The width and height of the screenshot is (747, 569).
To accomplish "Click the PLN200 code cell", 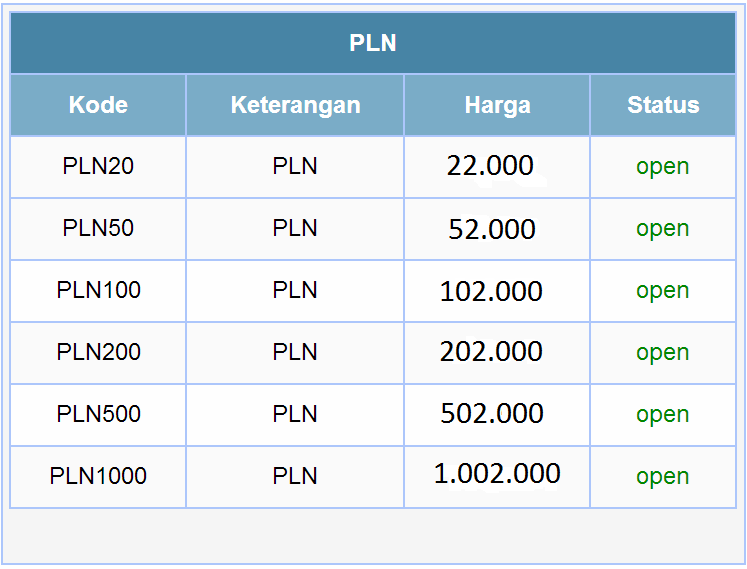I will point(98,353).
